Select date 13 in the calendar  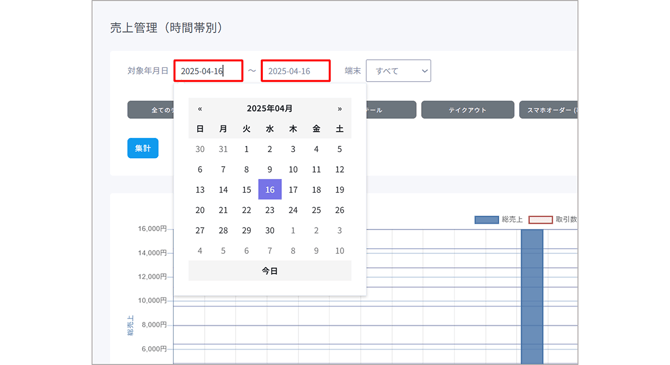tap(200, 190)
